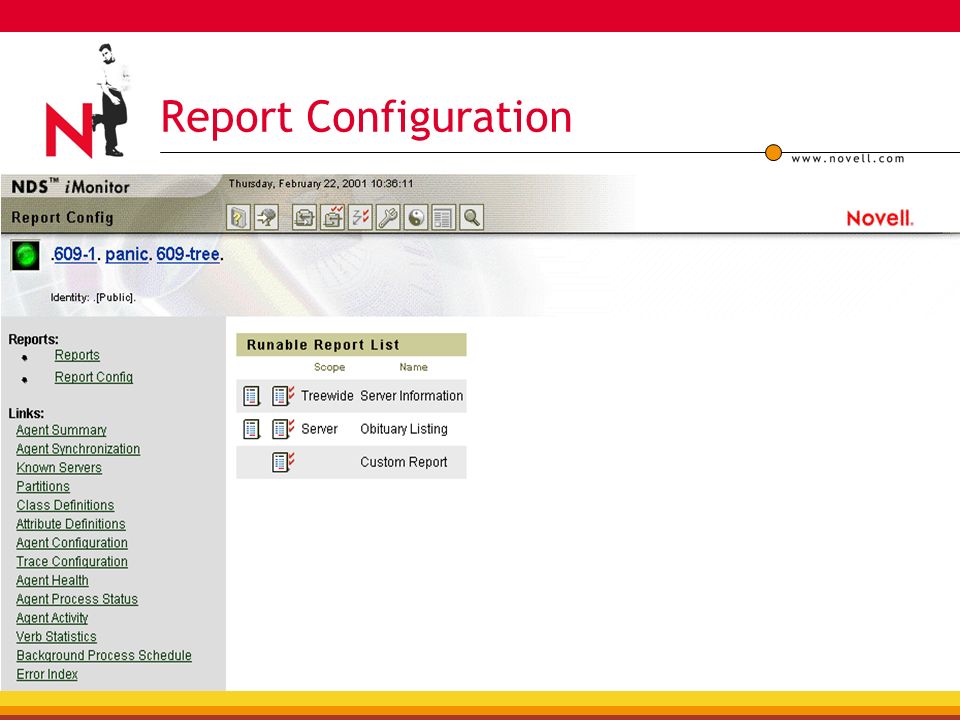Viewport: 960px width, 720px height.
Task: Go to the Reports link
Action: [x=77, y=355]
